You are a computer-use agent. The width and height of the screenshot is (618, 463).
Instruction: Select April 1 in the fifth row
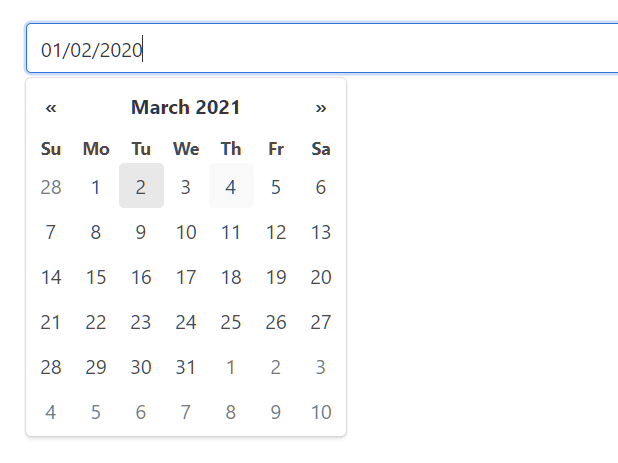tap(231, 367)
